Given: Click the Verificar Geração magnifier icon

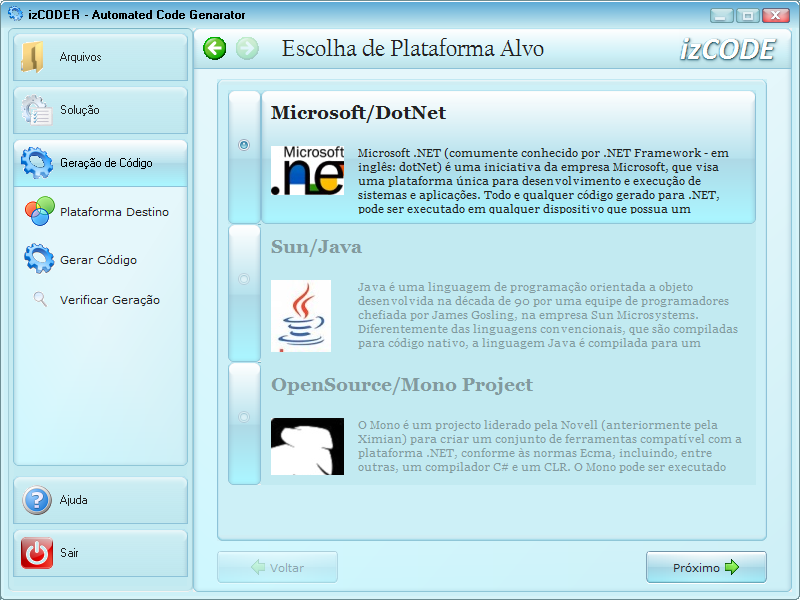Looking at the screenshot, I should [x=40, y=299].
